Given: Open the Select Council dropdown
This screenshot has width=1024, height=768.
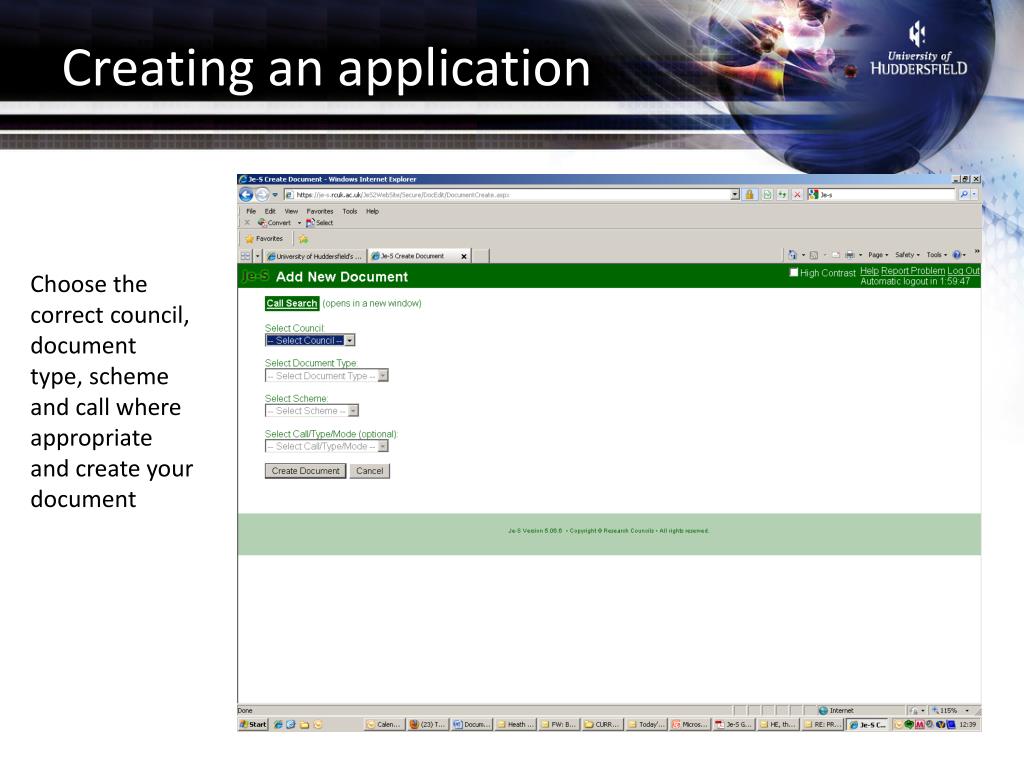Looking at the screenshot, I should tap(310, 340).
